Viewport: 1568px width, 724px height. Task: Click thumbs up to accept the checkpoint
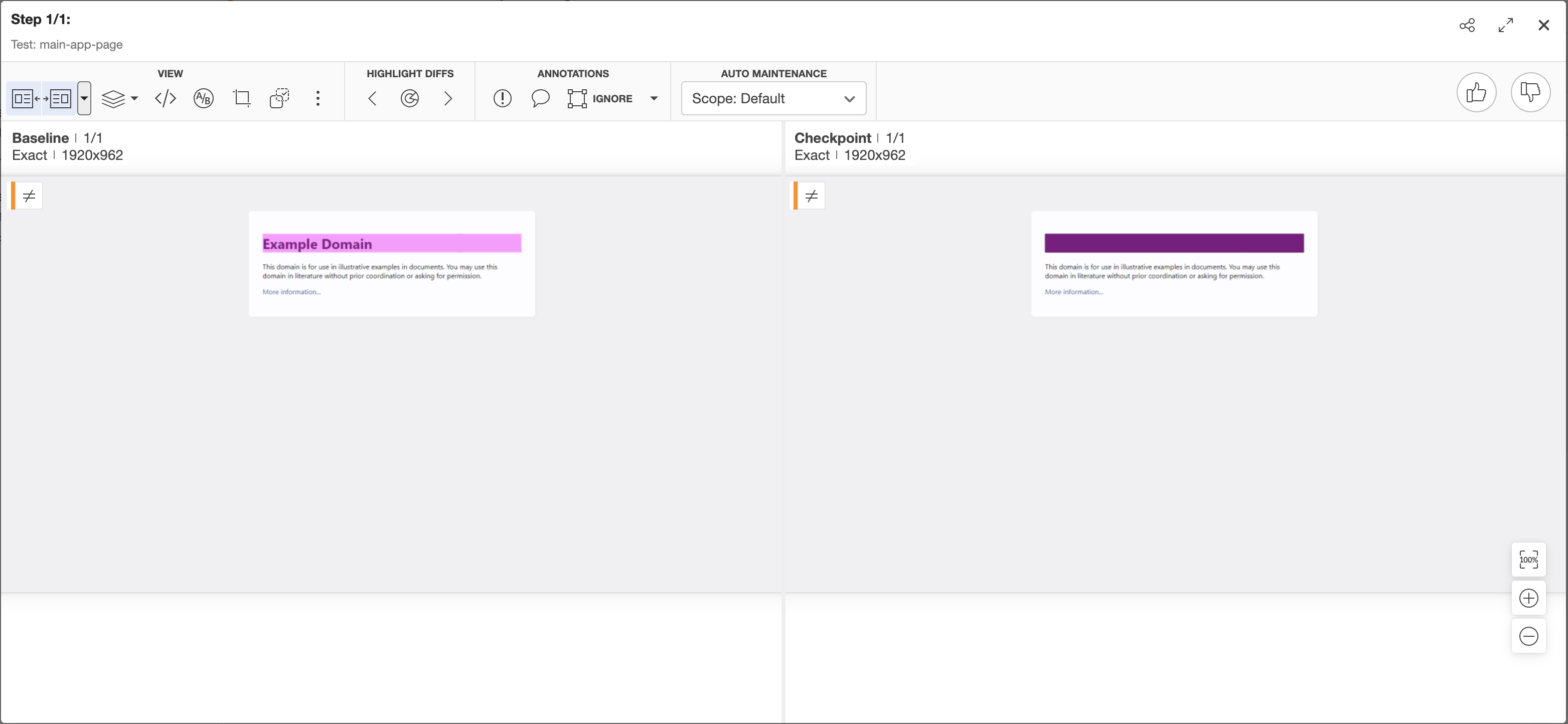coord(1477,92)
